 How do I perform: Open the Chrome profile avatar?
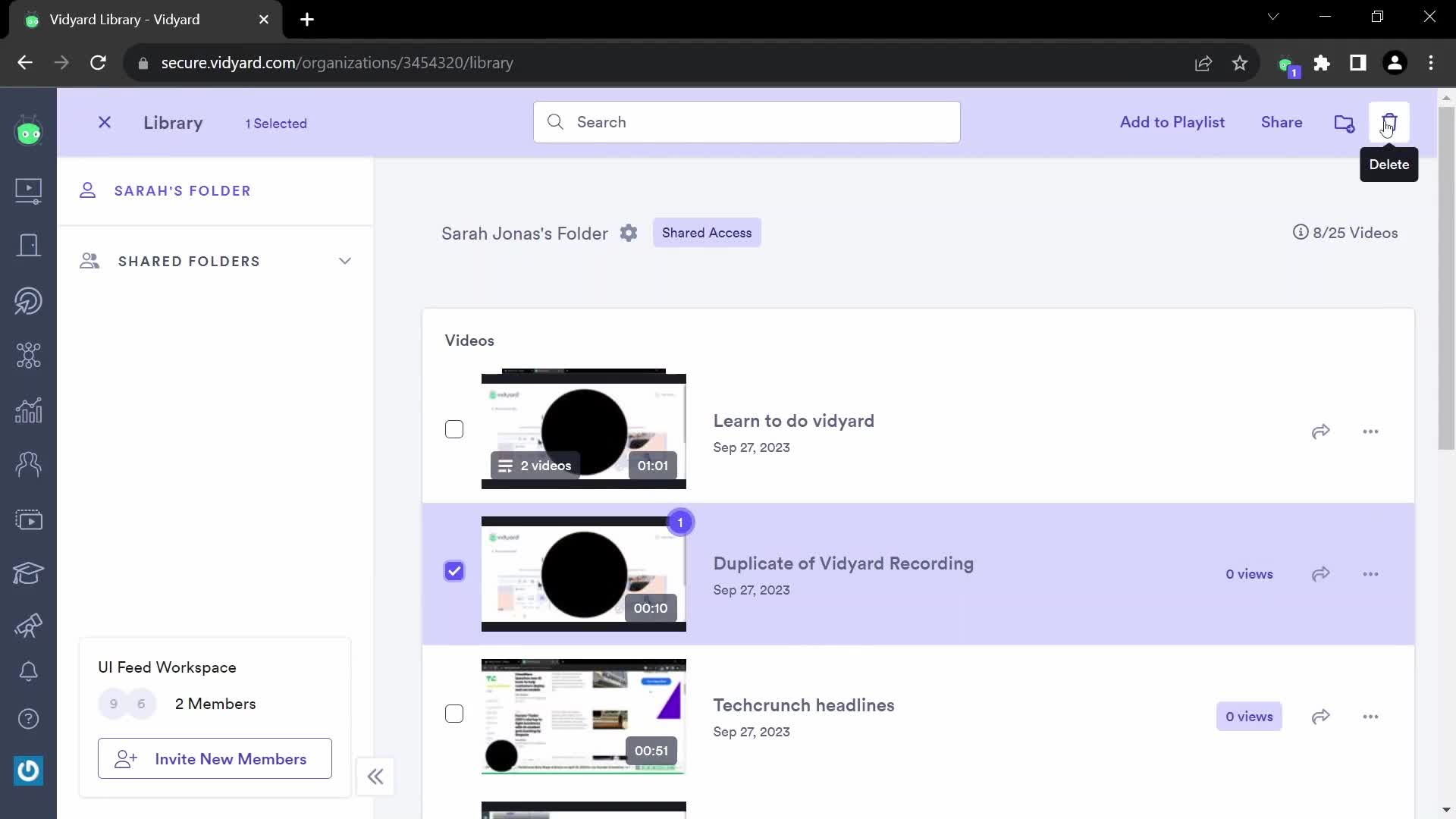pos(1395,63)
